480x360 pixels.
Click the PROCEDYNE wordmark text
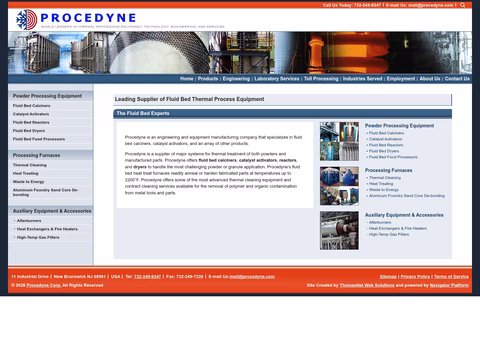88,18
